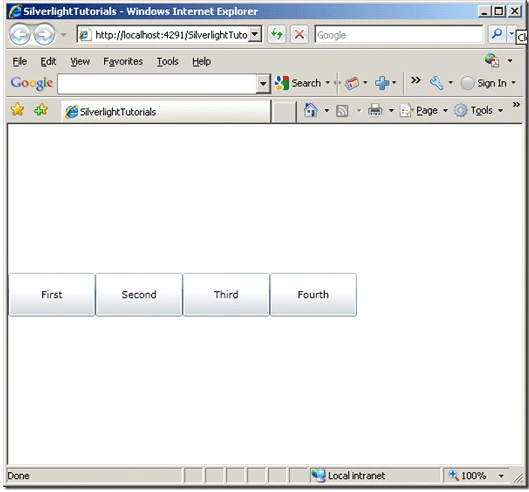
Task: Click the Second button
Action: 139,295
